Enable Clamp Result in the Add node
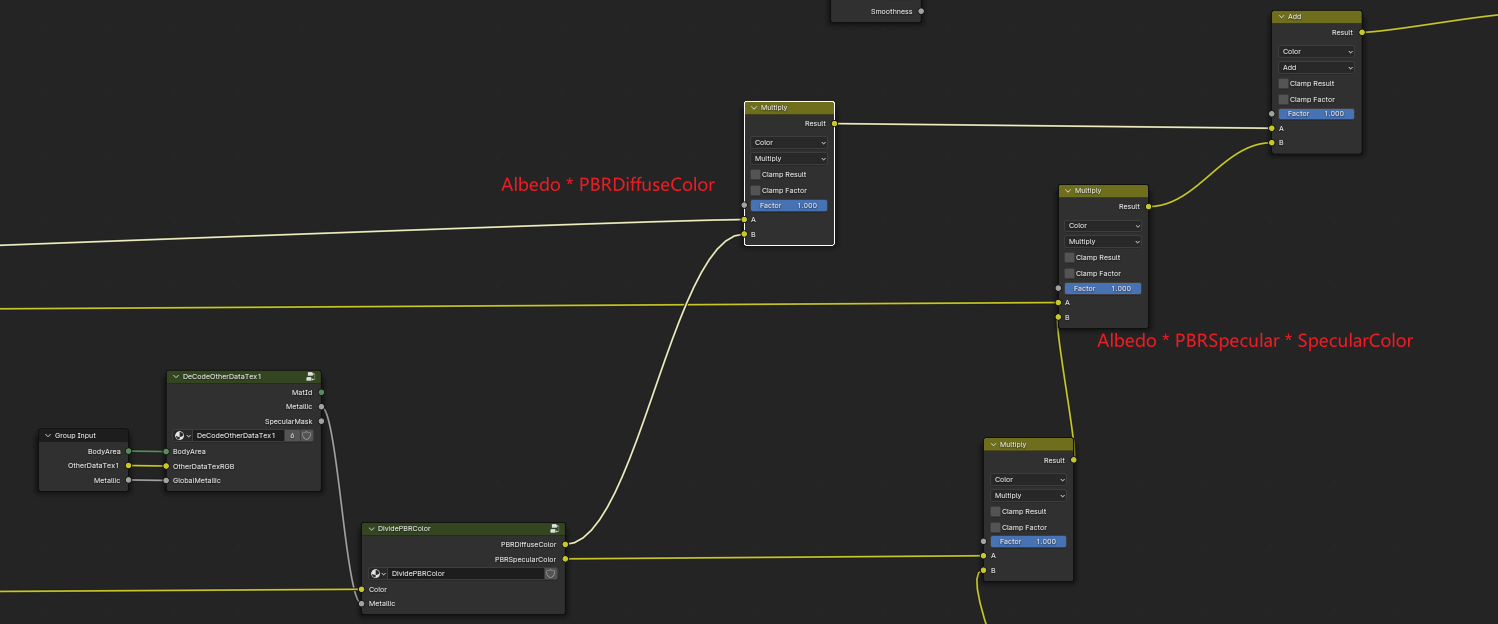Screen dimensions: 1498x624 (1283, 83)
